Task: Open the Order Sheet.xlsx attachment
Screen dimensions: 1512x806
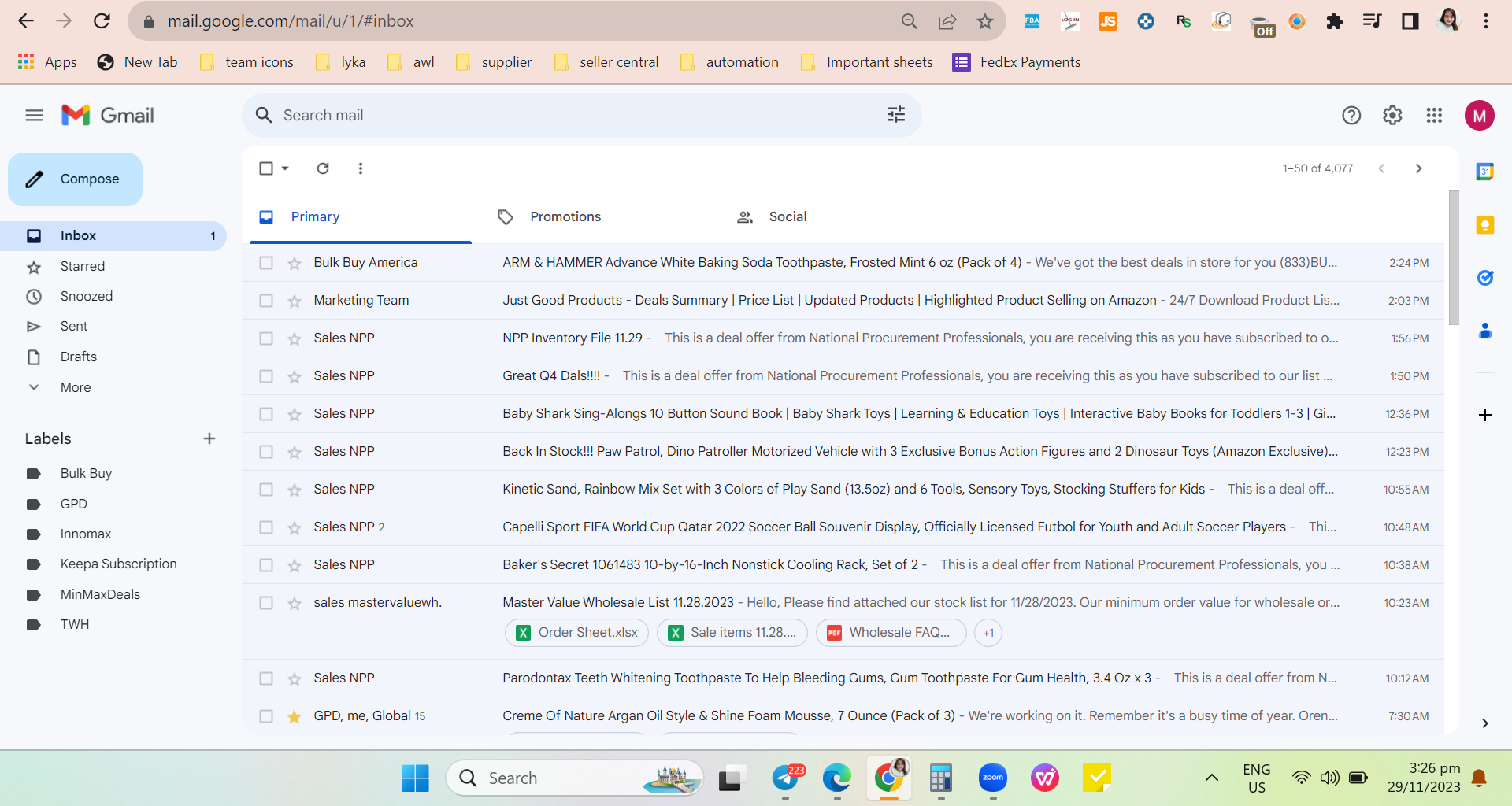Action: click(576, 633)
